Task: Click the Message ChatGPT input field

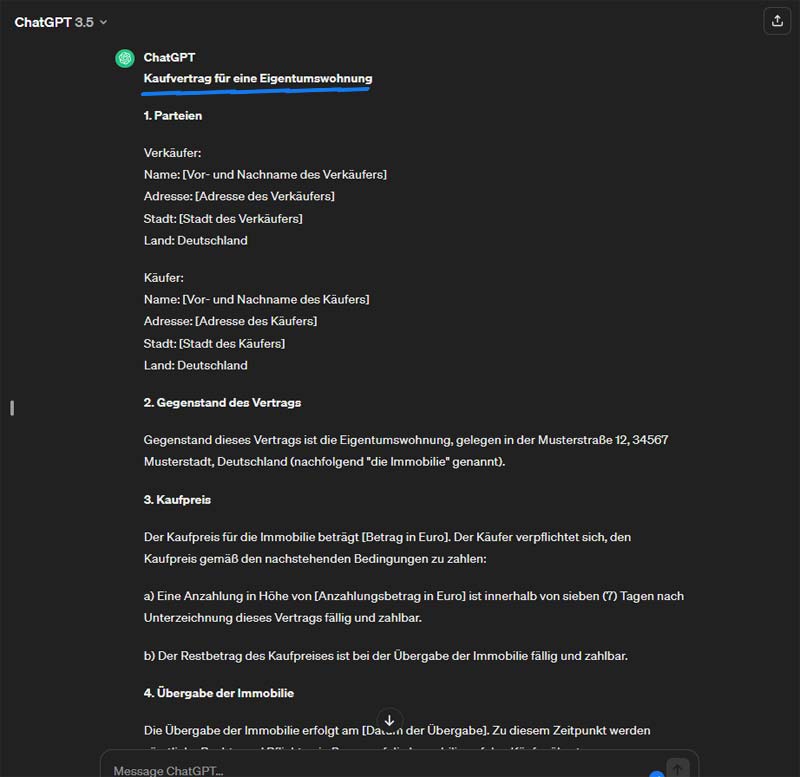Action: coord(378,770)
